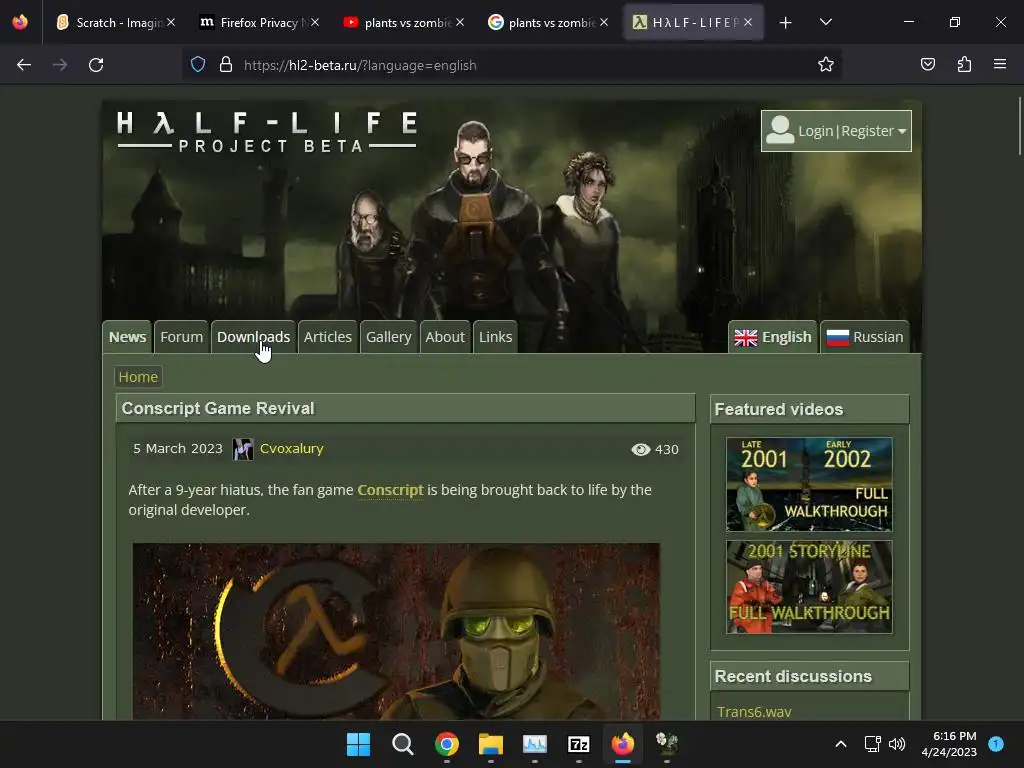Open the Articles site tab
This screenshot has height=768, width=1024.
(328, 336)
